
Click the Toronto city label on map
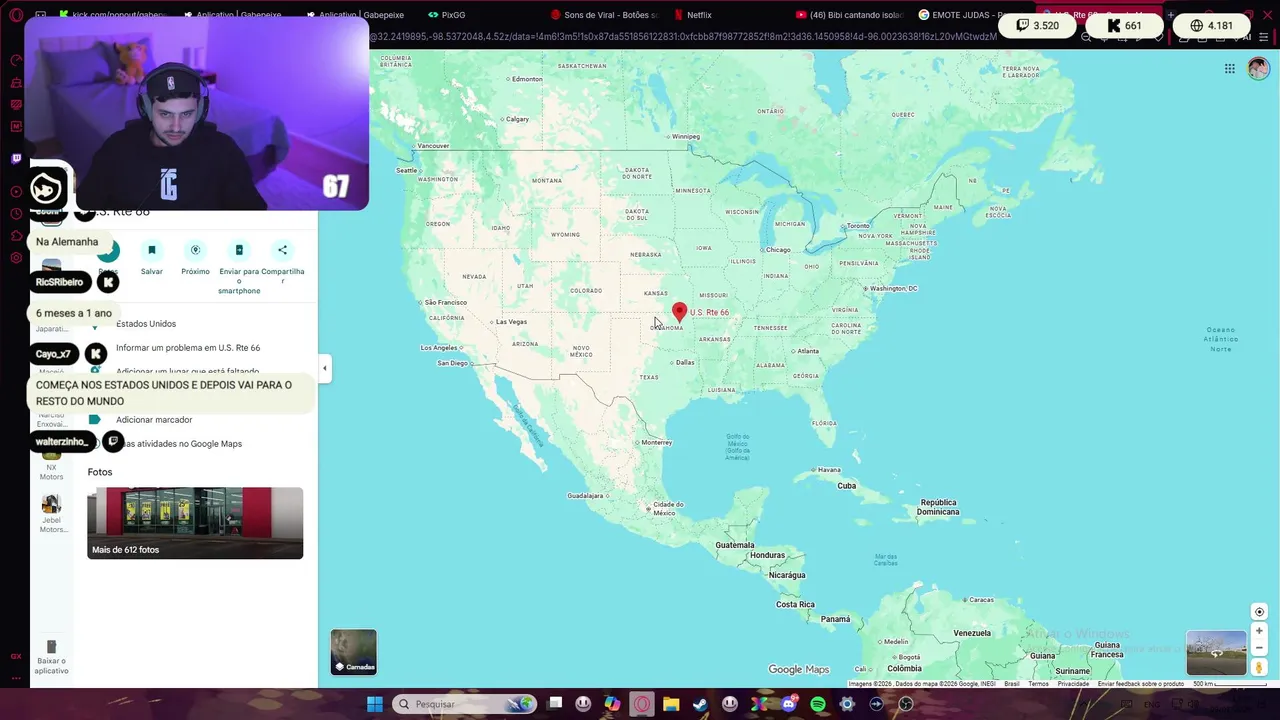(x=859, y=226)
